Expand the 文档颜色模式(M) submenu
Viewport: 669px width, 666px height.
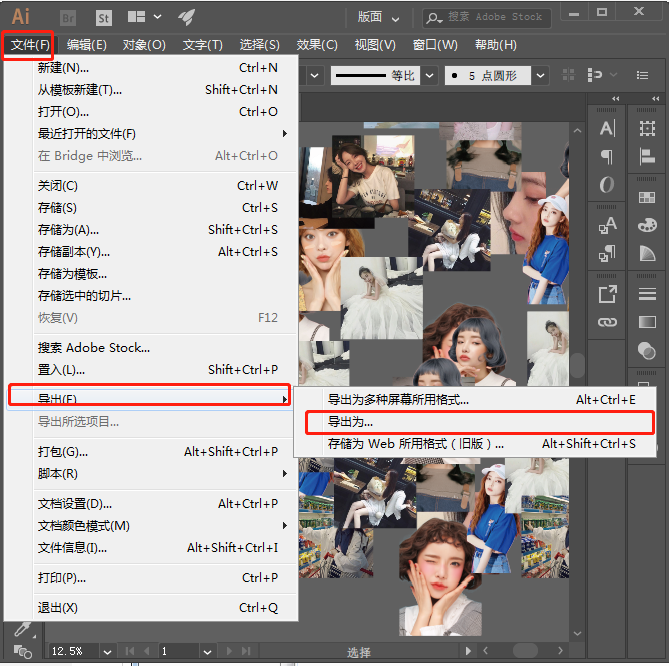pyautogui.click(x=285, y=526)
